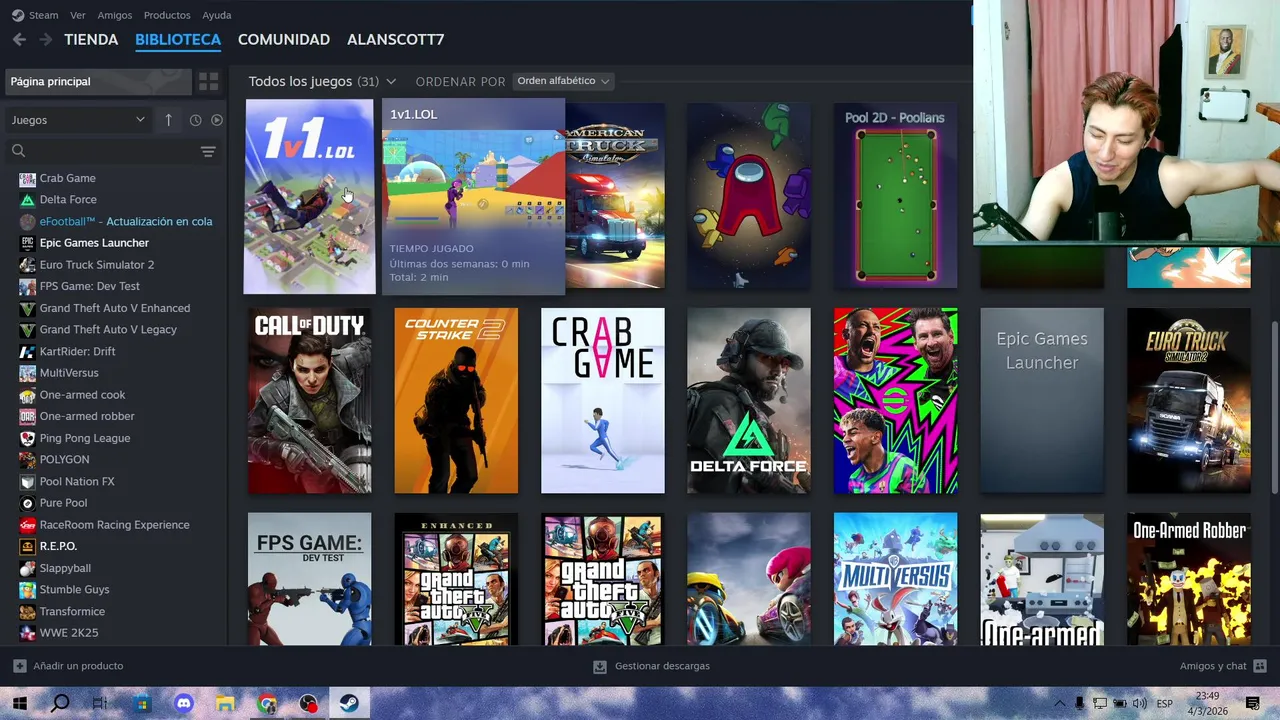1280x720 pixels.
Task: Click the manage downloads icon
Action: 600,666
